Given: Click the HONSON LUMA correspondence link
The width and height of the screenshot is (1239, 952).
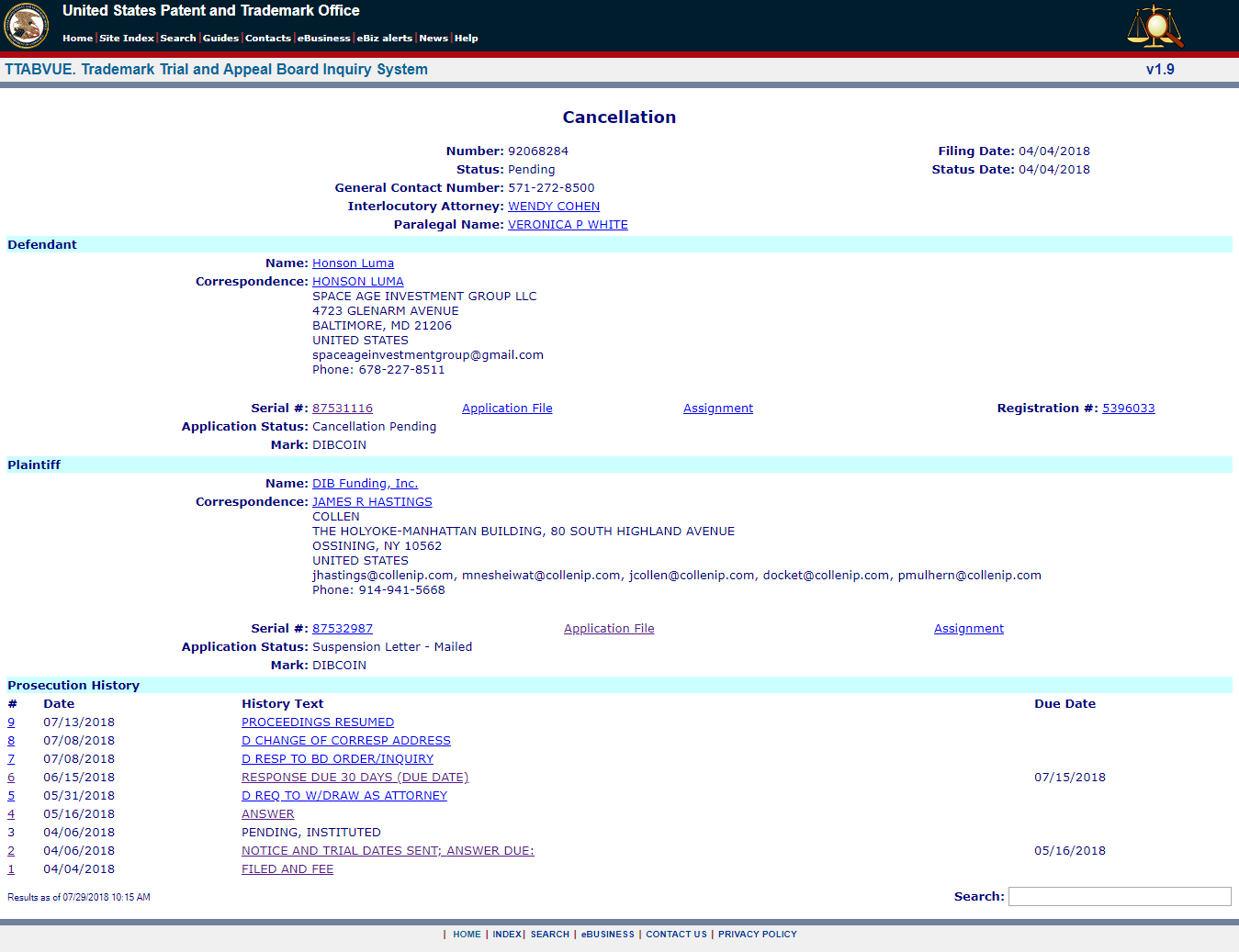Looking at the screenshot, I should click(358, 282).
